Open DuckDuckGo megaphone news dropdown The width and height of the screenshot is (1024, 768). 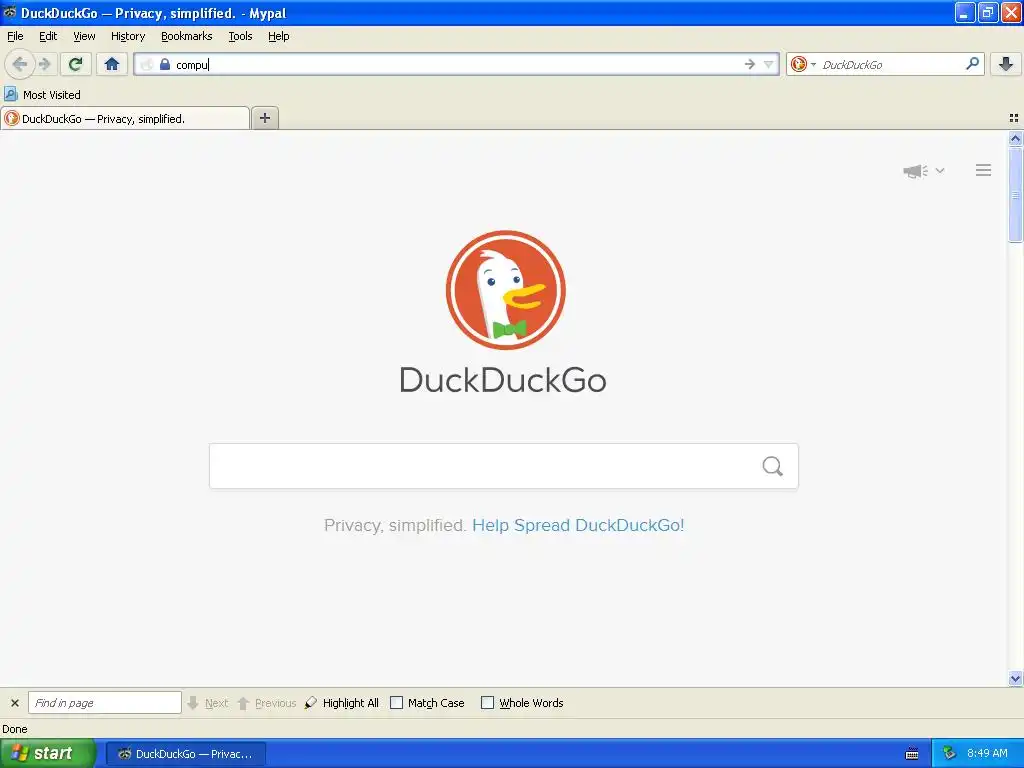(923, 171)
